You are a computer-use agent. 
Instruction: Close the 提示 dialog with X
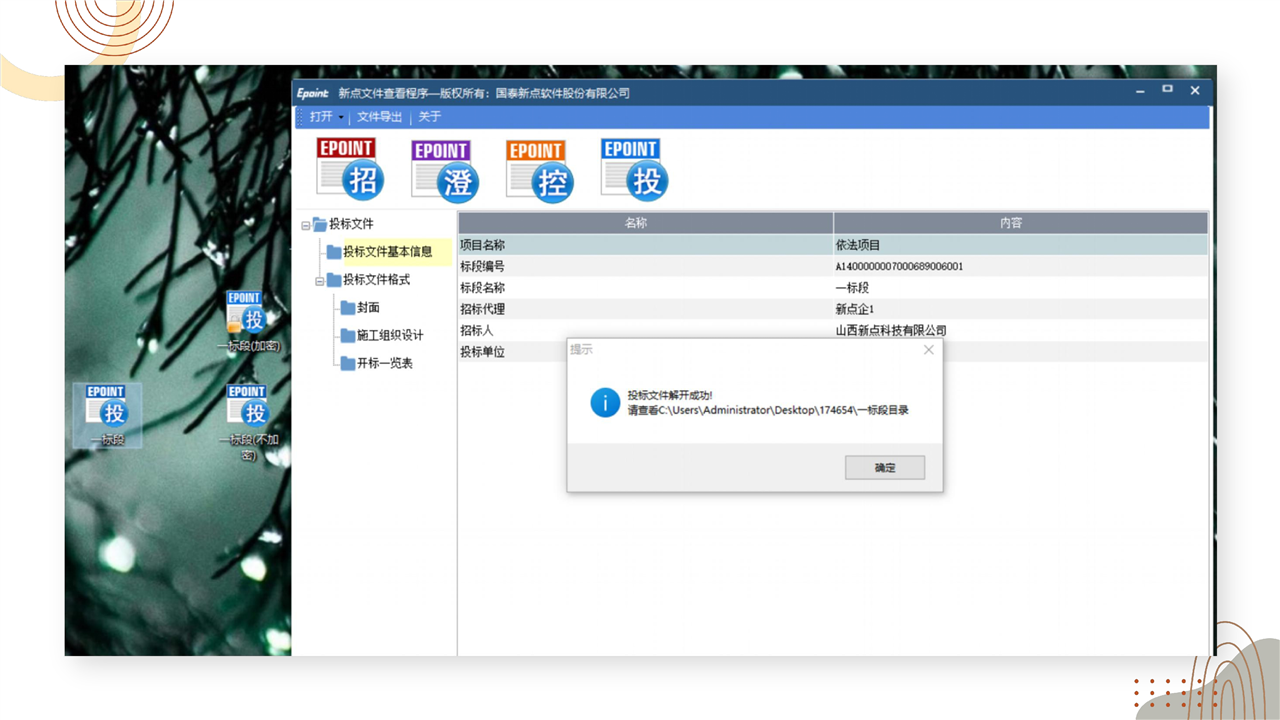(928, 350)
